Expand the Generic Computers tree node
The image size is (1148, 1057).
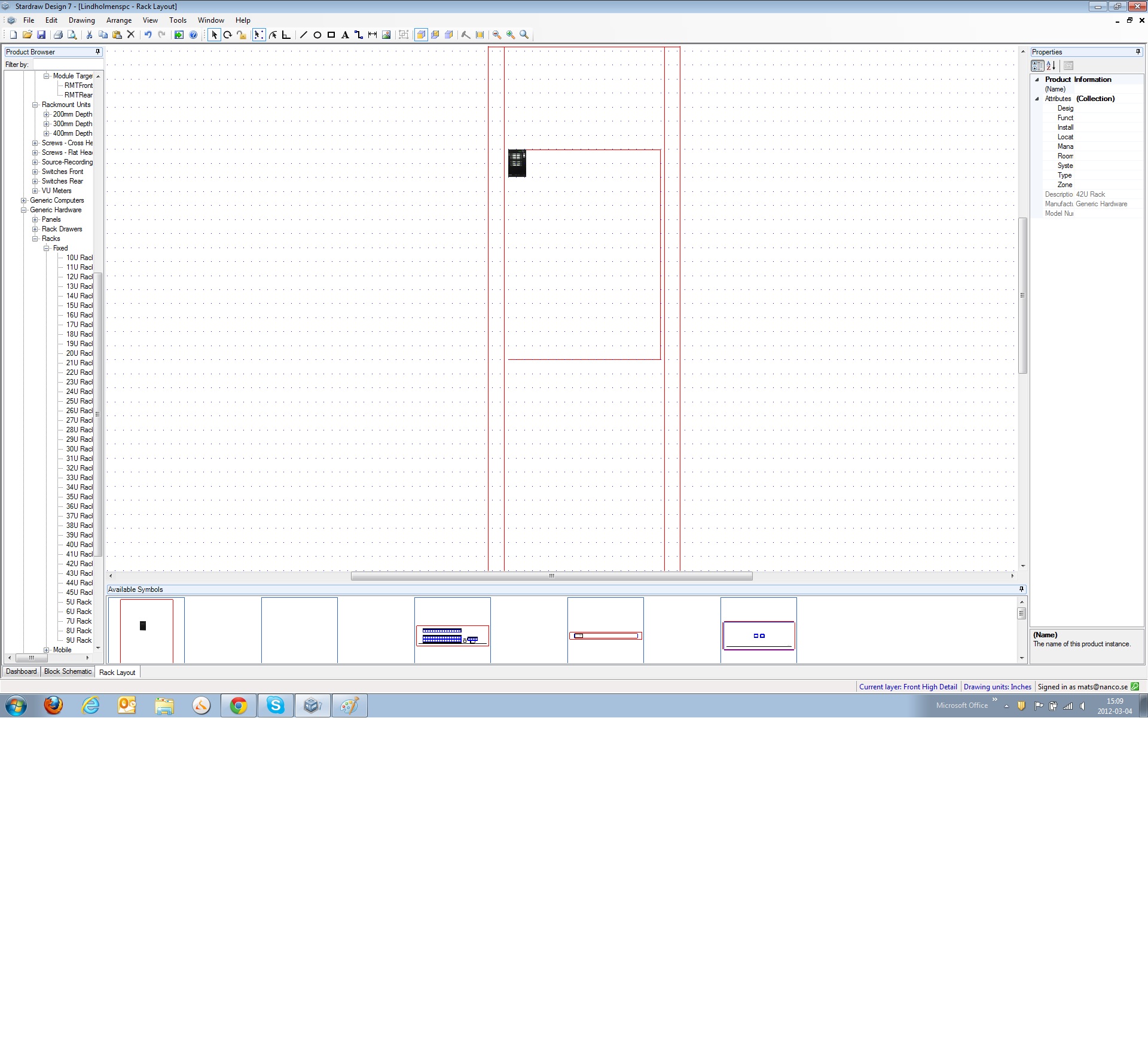tap(24, 200)
